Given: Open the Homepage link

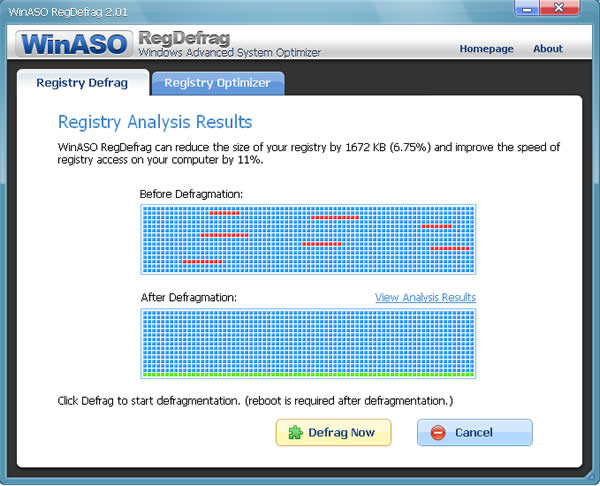Looking at the screenshot, I should point(486,49).
